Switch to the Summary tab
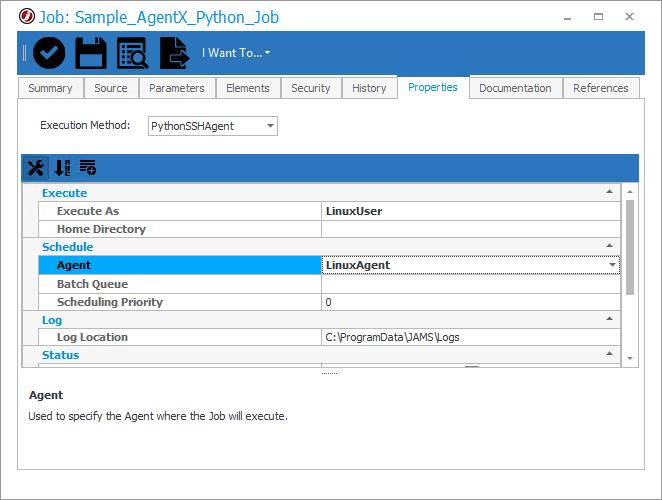Image resolution: width=662 pixels, height=500 pixels. pos(50,88)
